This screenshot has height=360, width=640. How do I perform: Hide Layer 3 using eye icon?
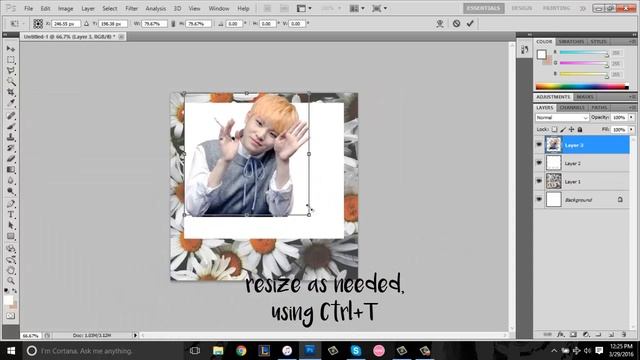coord(539,144)
